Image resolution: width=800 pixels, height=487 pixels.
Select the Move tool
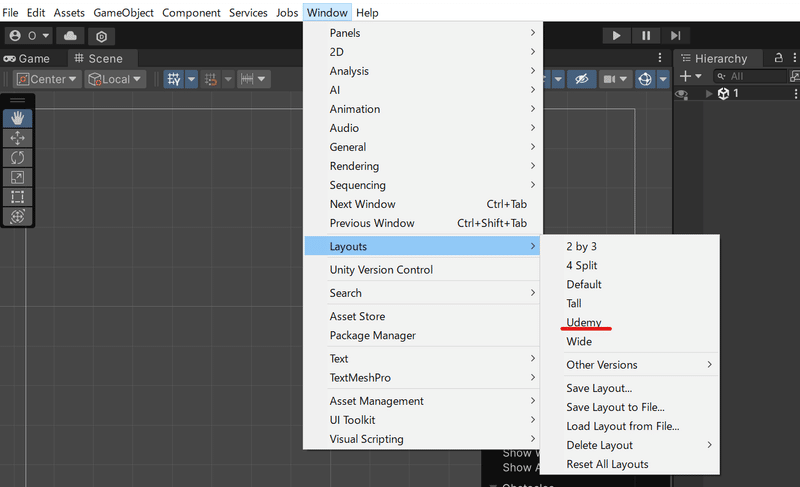[17, 138]
